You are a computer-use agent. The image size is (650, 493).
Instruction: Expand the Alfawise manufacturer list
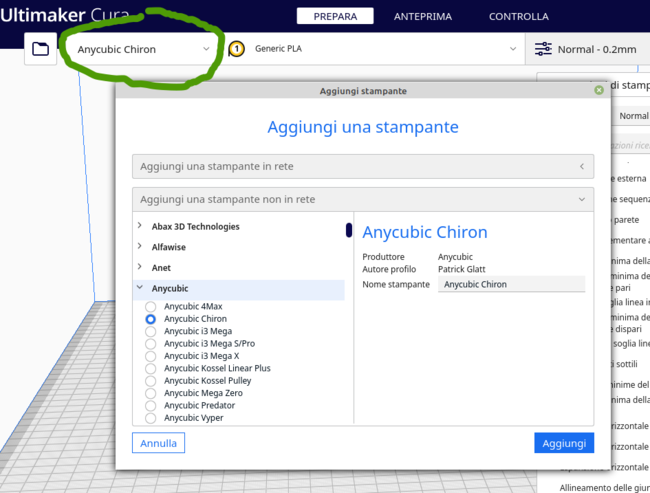point(139,247)
